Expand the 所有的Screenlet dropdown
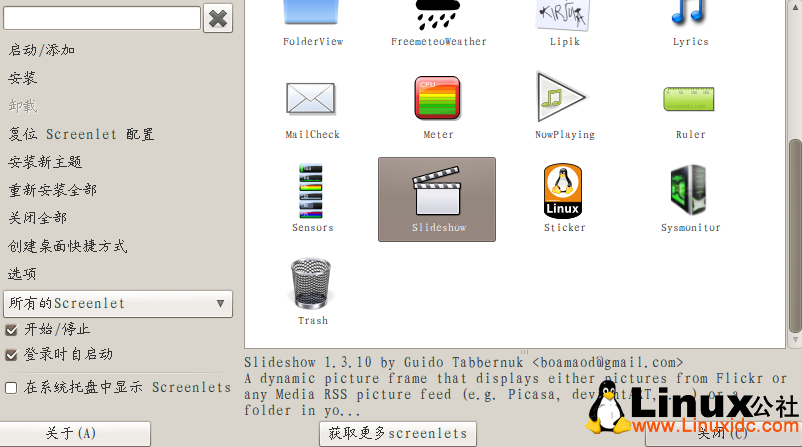The height and width of the screenshot is (447, 802). [x=118, y=303]
